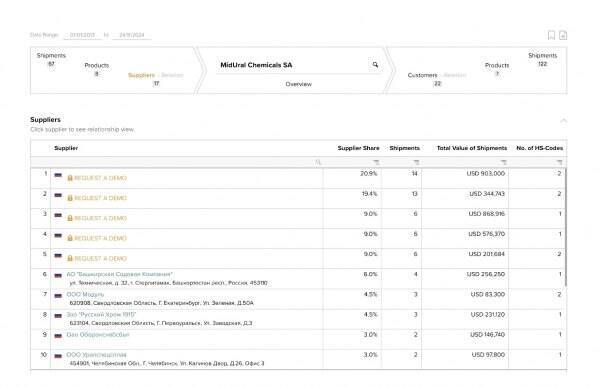The image size is (600, 387).
Task: Open supplier link in row 10
Action: [96, 355]
